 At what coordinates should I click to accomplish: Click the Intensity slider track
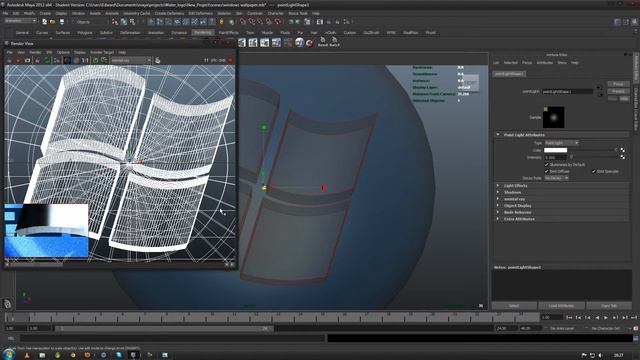[x=593, y=157]
